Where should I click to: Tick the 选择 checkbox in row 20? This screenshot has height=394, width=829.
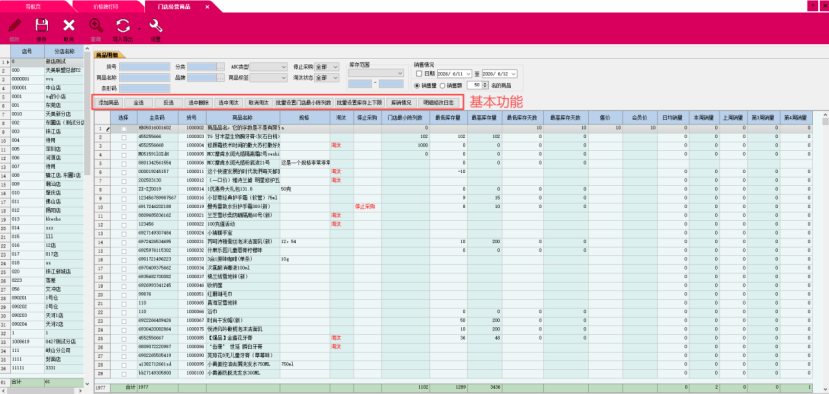pos(124,294)
